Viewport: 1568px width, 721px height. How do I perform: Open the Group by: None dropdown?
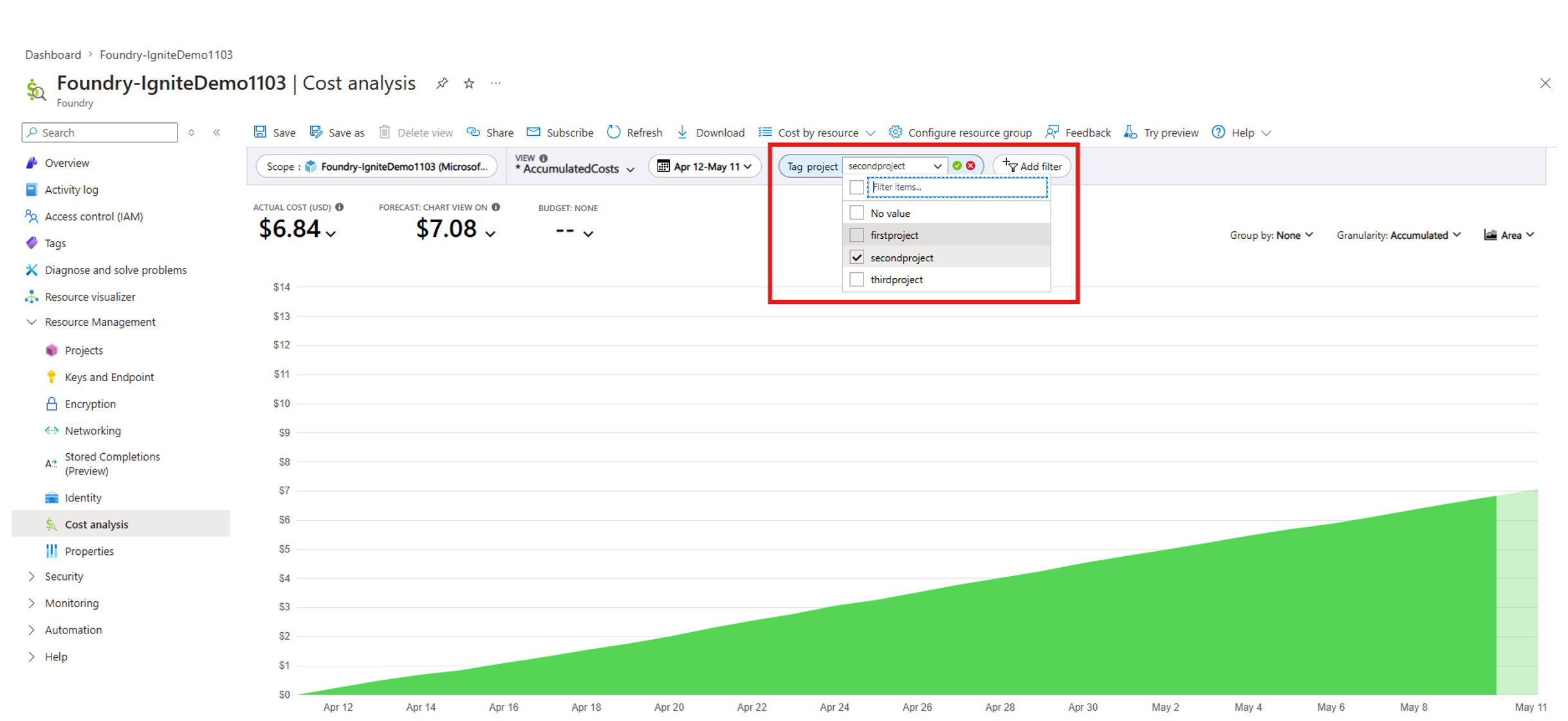[1271, 236]
